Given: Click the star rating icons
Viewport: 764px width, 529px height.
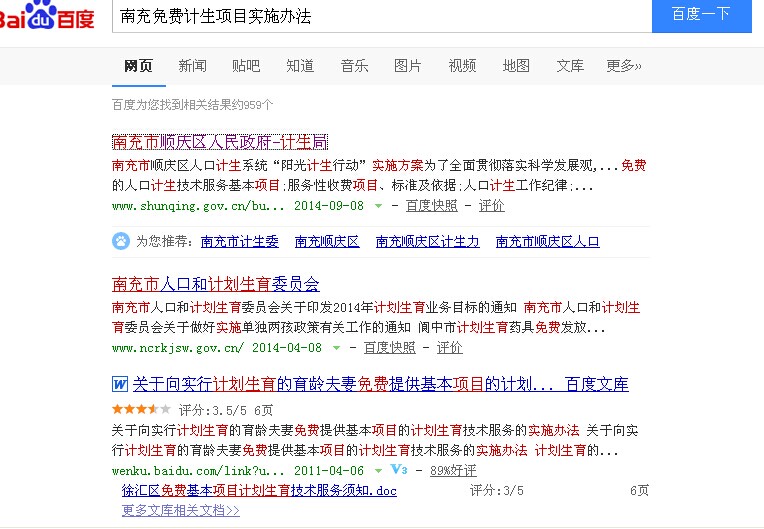Looking at the screenshot, I should [134, 409].
